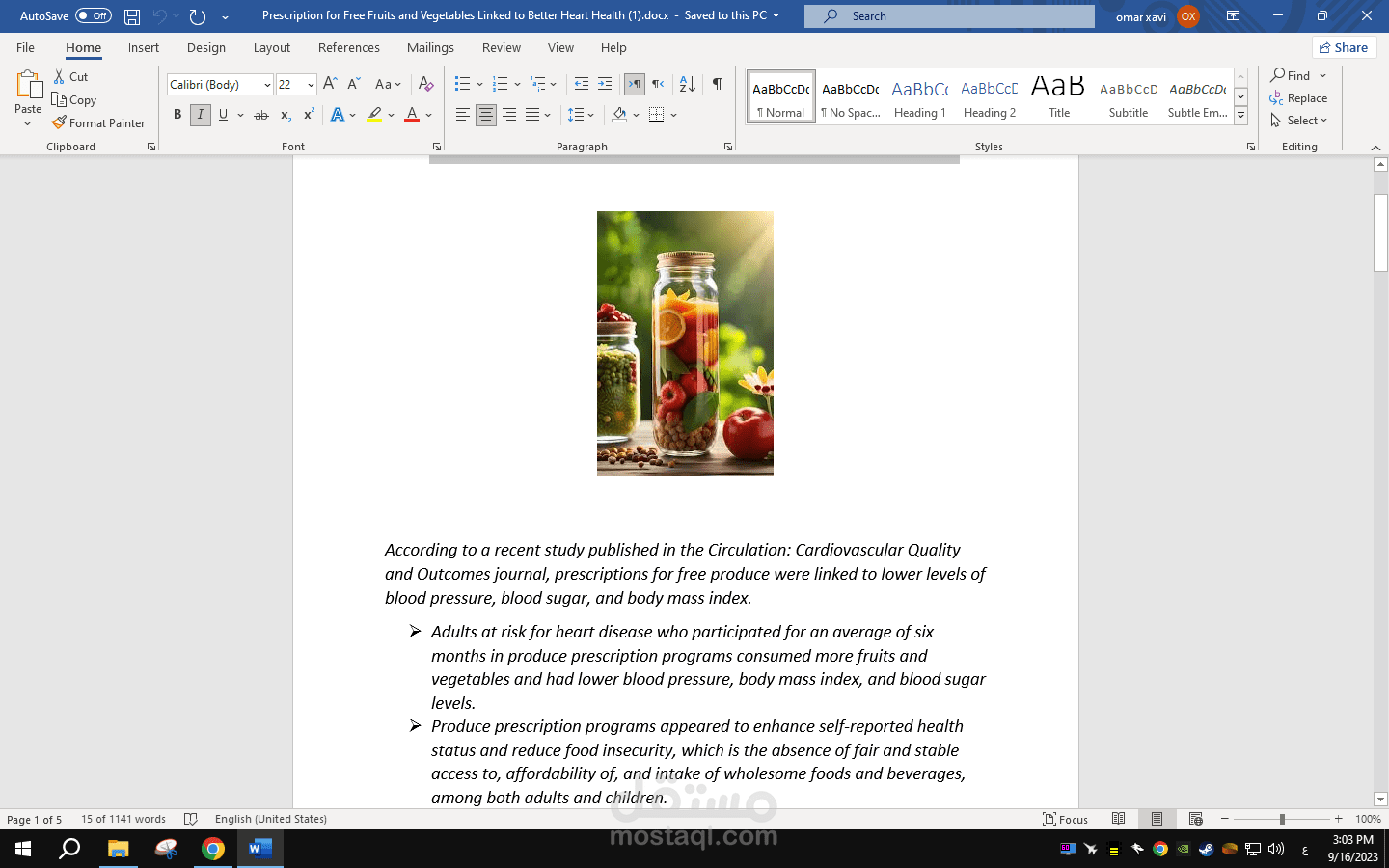Click English (United States) language indicator
1389x868 pixels.
271,819
